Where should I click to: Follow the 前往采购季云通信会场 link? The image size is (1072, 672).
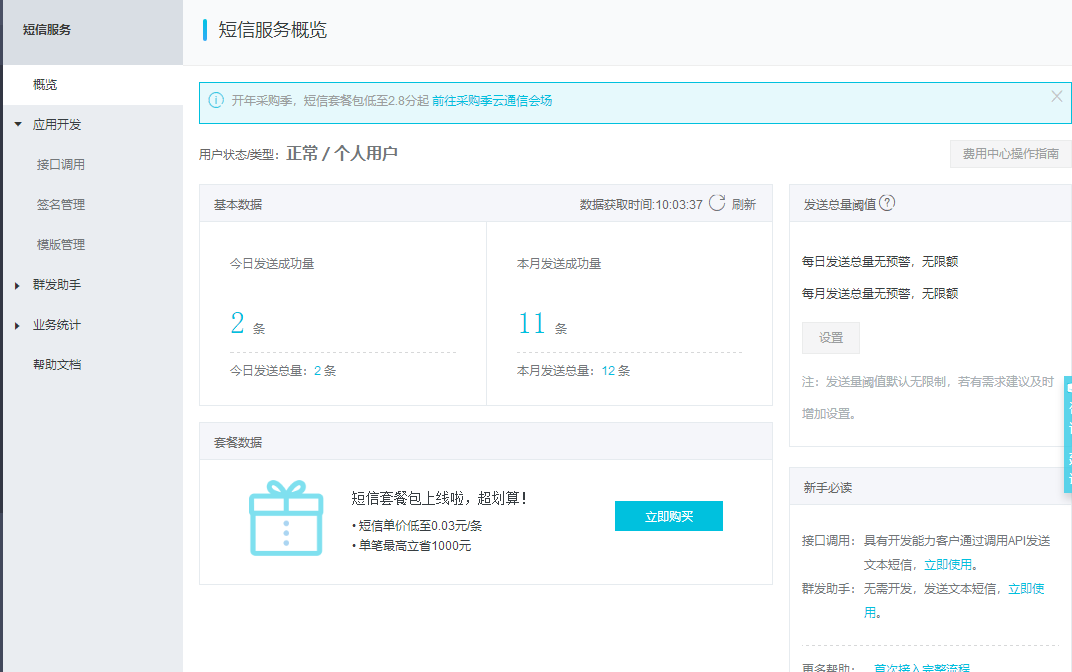click(x=492, y=100)
